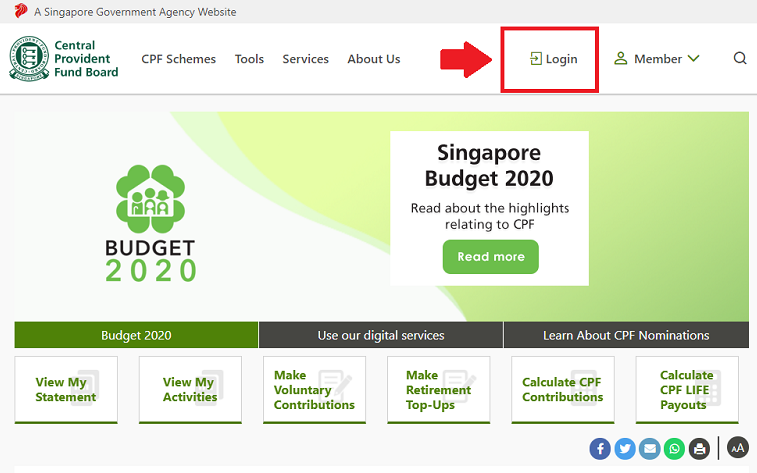
Task: Open View My Statement tile
Action: 66,390
